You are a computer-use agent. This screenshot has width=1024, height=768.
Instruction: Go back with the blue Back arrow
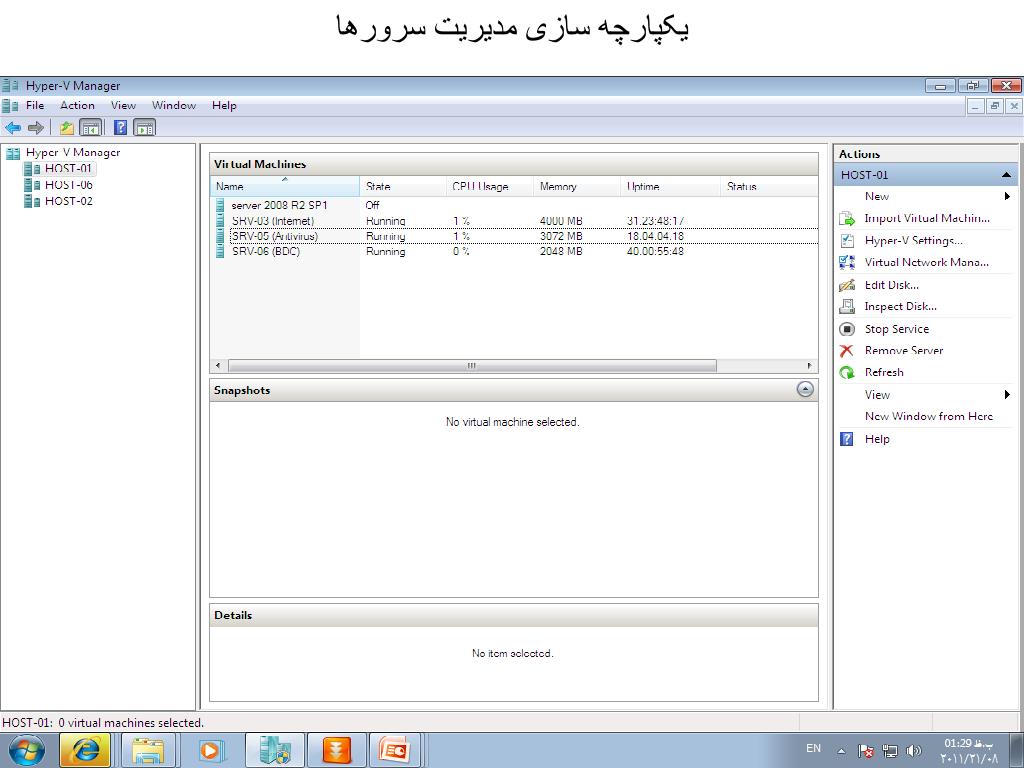(13, 127)
